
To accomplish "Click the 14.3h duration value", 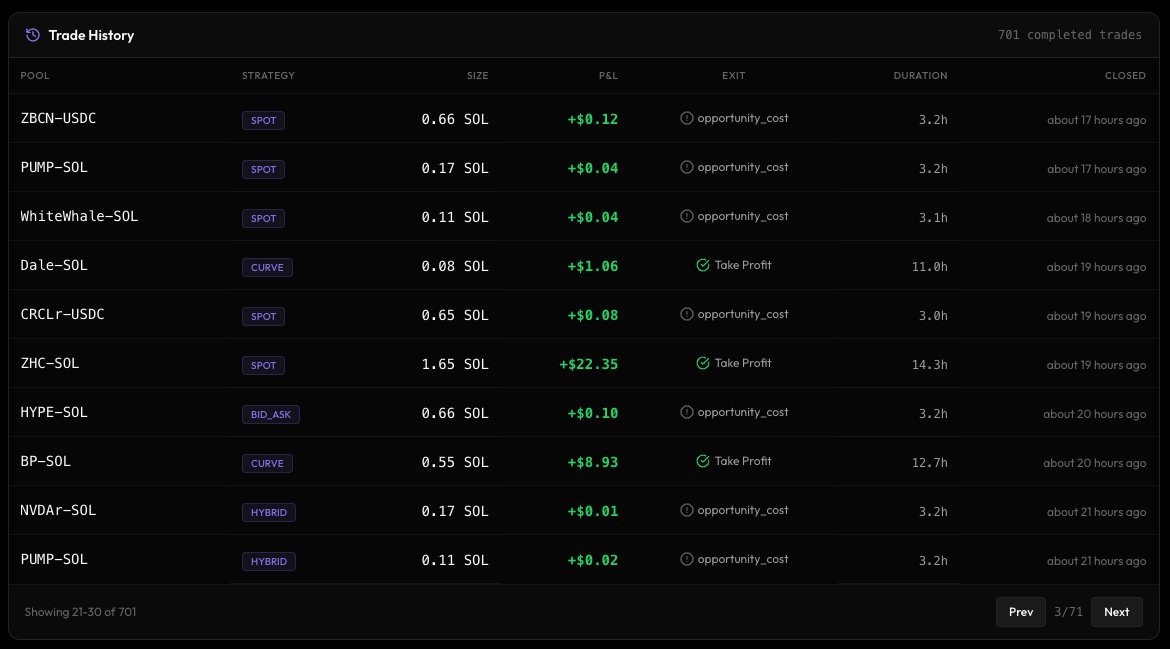I will [930, 365].
